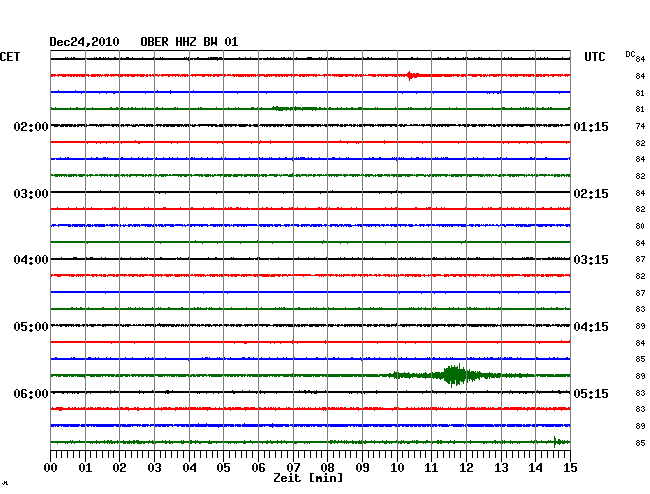Screen dimensions: 650x494
Task: Click DC value 89 beside 04:15 UTC
Action: click(x=640, y=326)
